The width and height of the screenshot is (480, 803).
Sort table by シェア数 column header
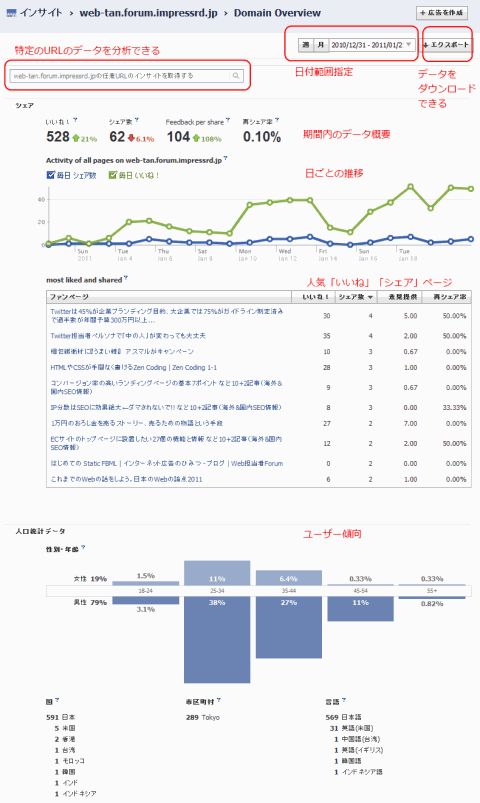356,297
